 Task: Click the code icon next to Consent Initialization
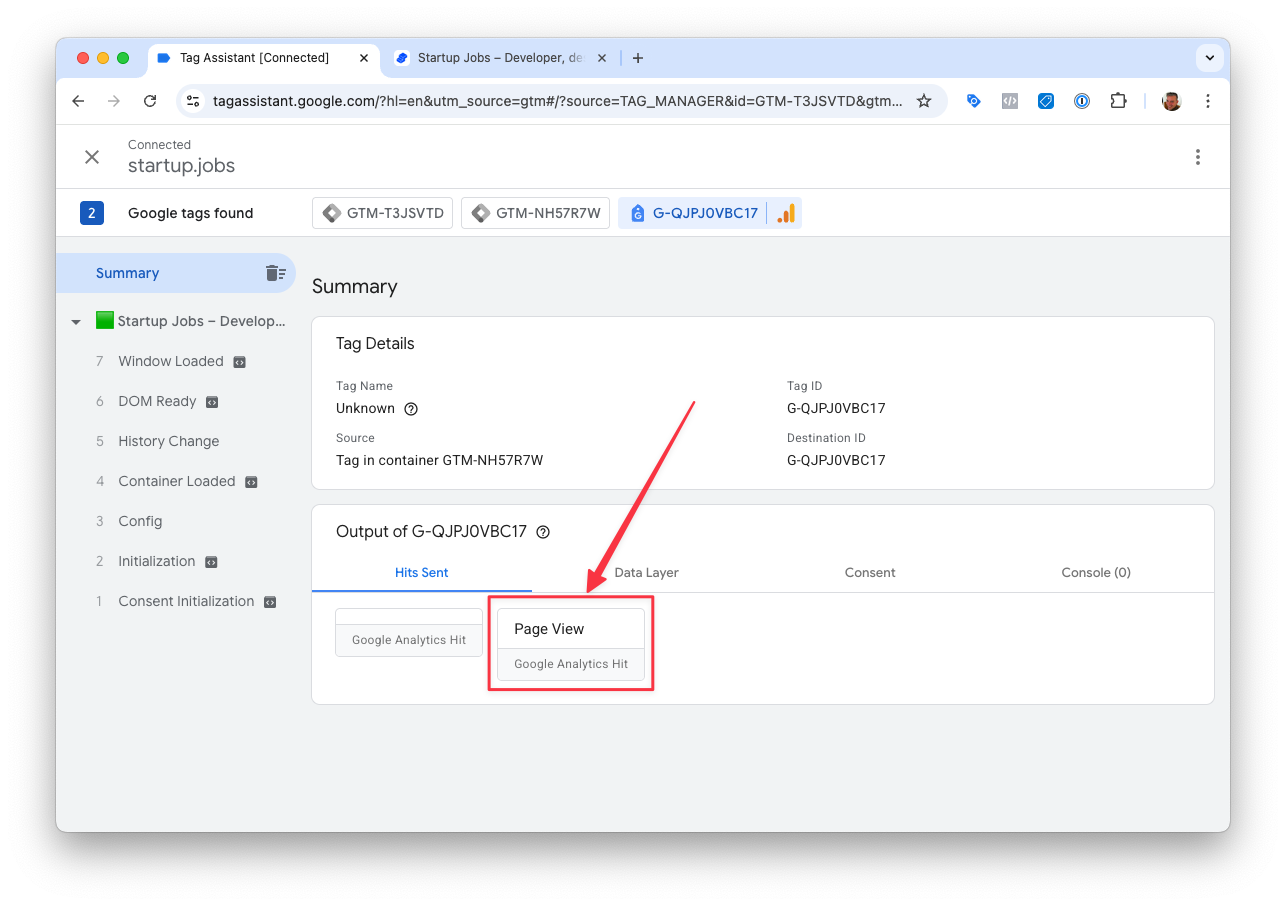pyautogui.click(x=270, y=602)
